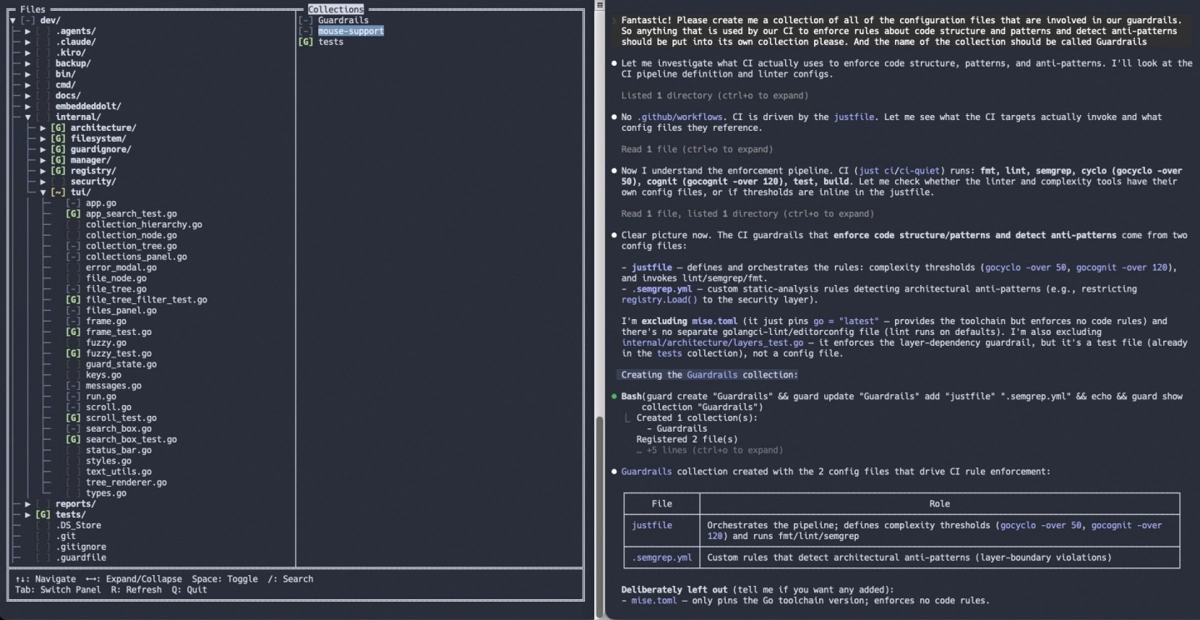Select styles.go in the tree
Image resolution: width=1200 pixels, height=620 pixels.
(x=108, y=461)
